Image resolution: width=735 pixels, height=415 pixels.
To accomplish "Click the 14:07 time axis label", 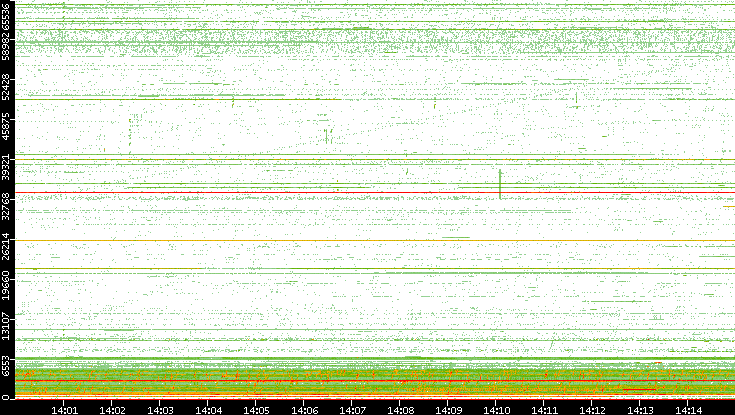I will pos(352,411).
